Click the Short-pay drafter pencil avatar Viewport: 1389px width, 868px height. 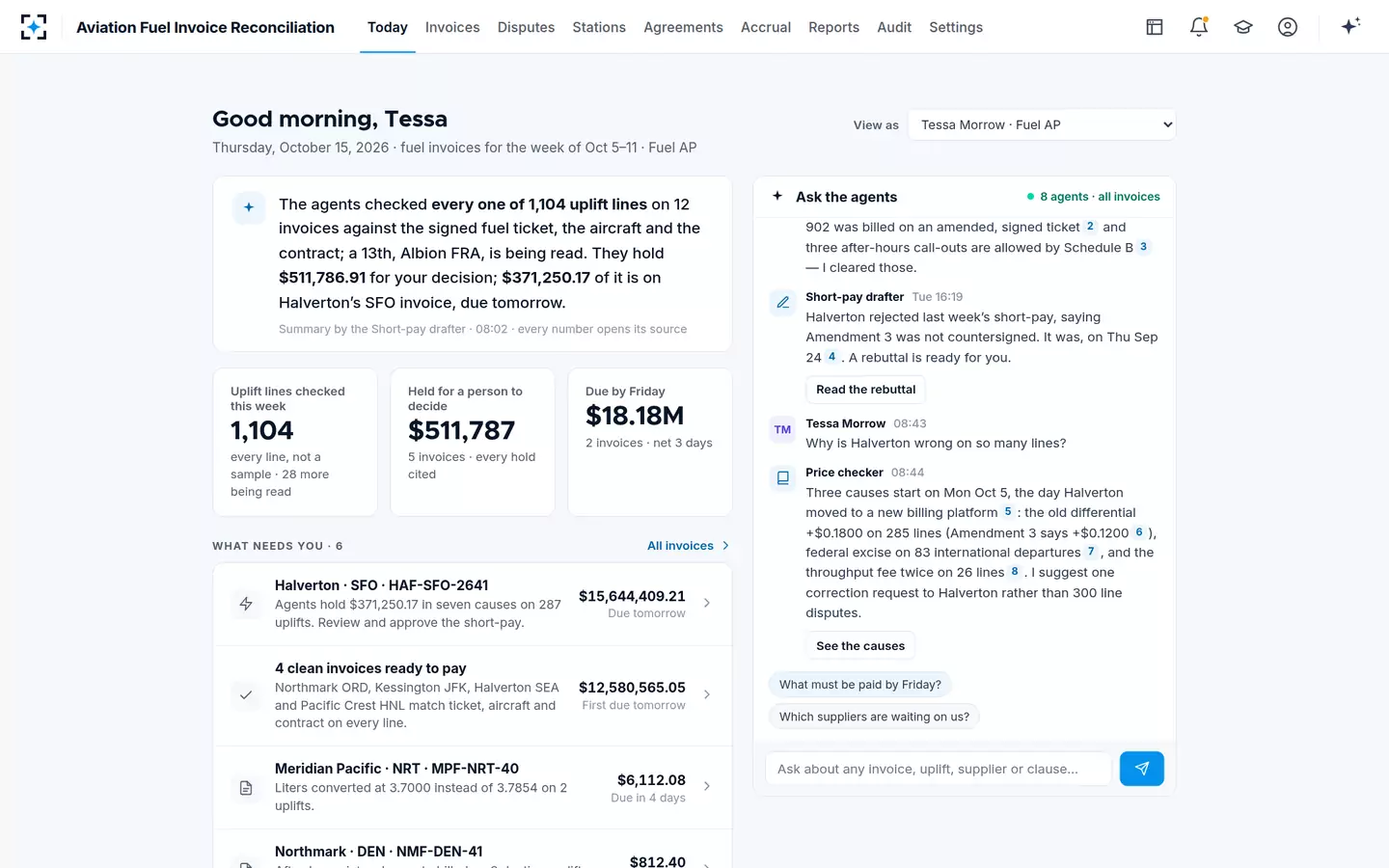click(x=783, y=303)
